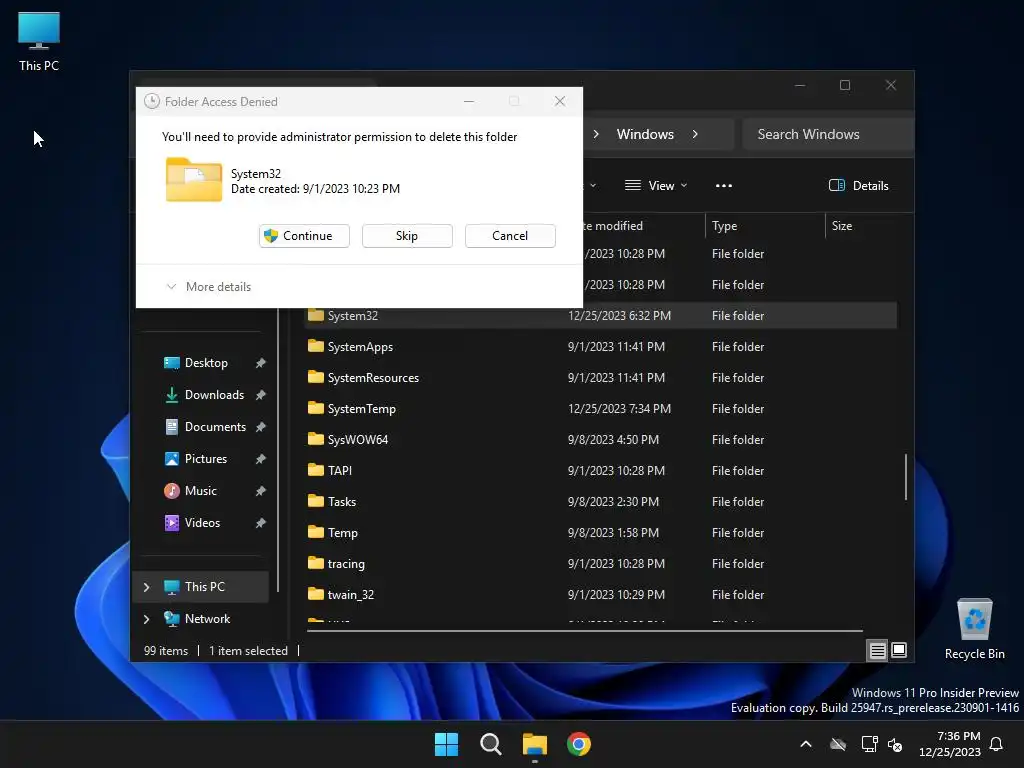Click the muted volume tray icon

coord(895,744)
